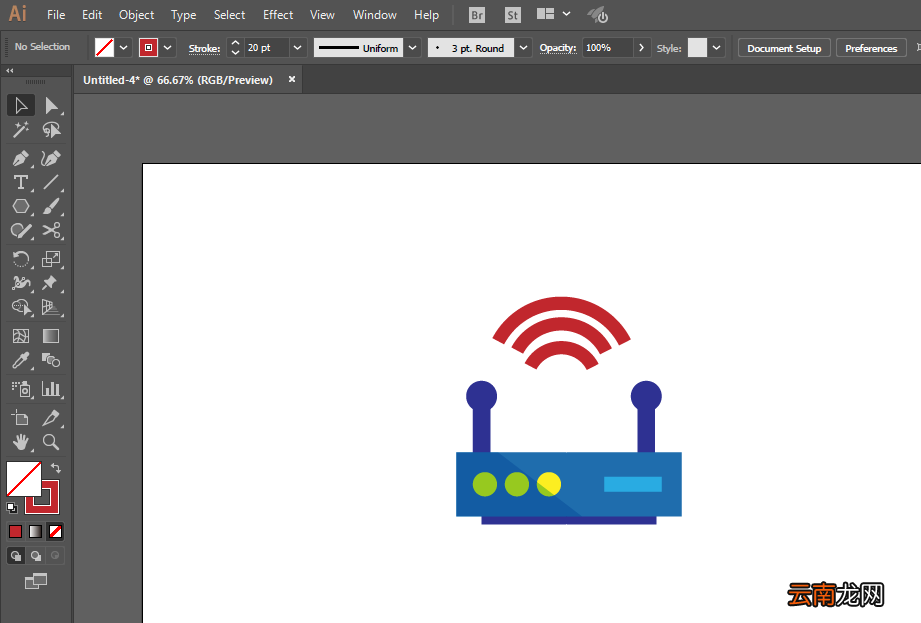The width and height of the screenshot is (921, 623).
Task: Click the Stroke panel link
Action: click(x=204, y=49)
